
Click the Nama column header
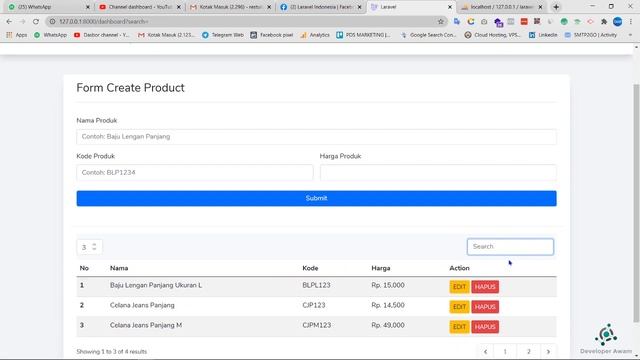click(119, 268)
